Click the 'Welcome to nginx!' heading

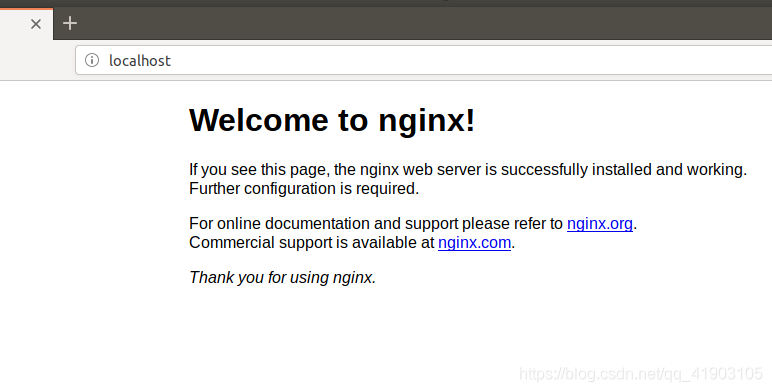coord(332,120)
